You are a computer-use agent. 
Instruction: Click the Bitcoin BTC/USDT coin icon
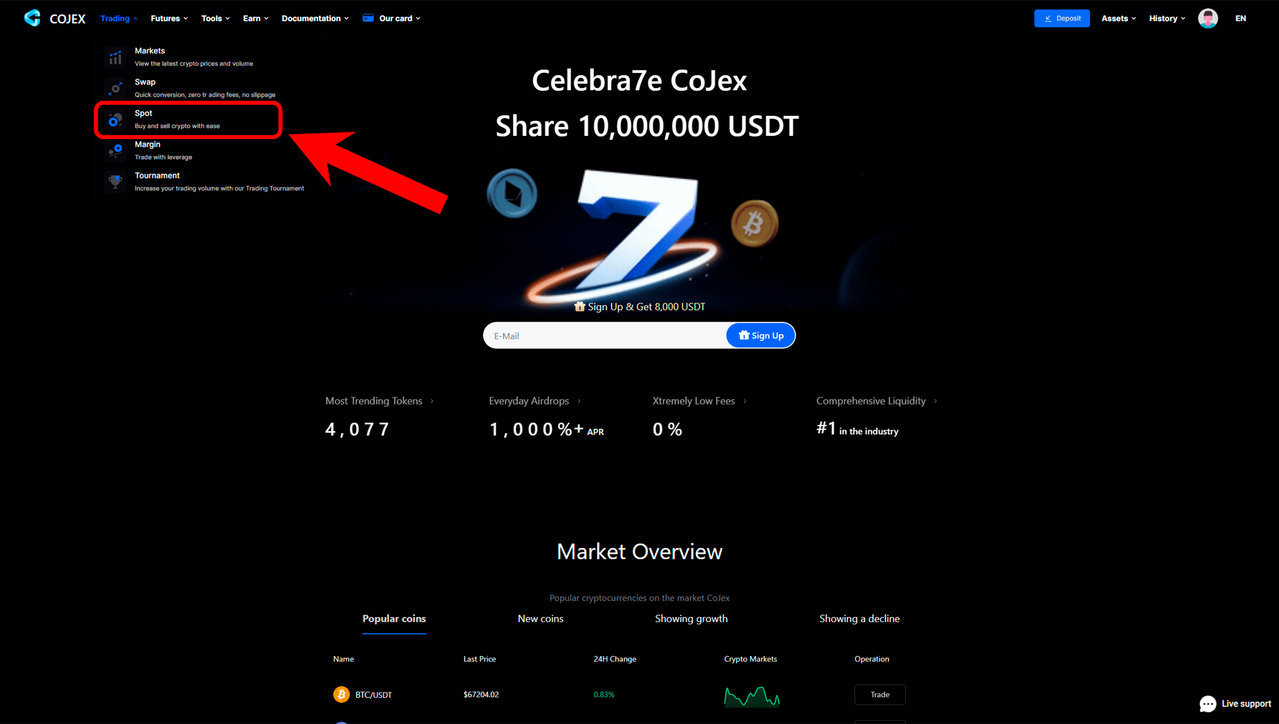click(341, 694)
